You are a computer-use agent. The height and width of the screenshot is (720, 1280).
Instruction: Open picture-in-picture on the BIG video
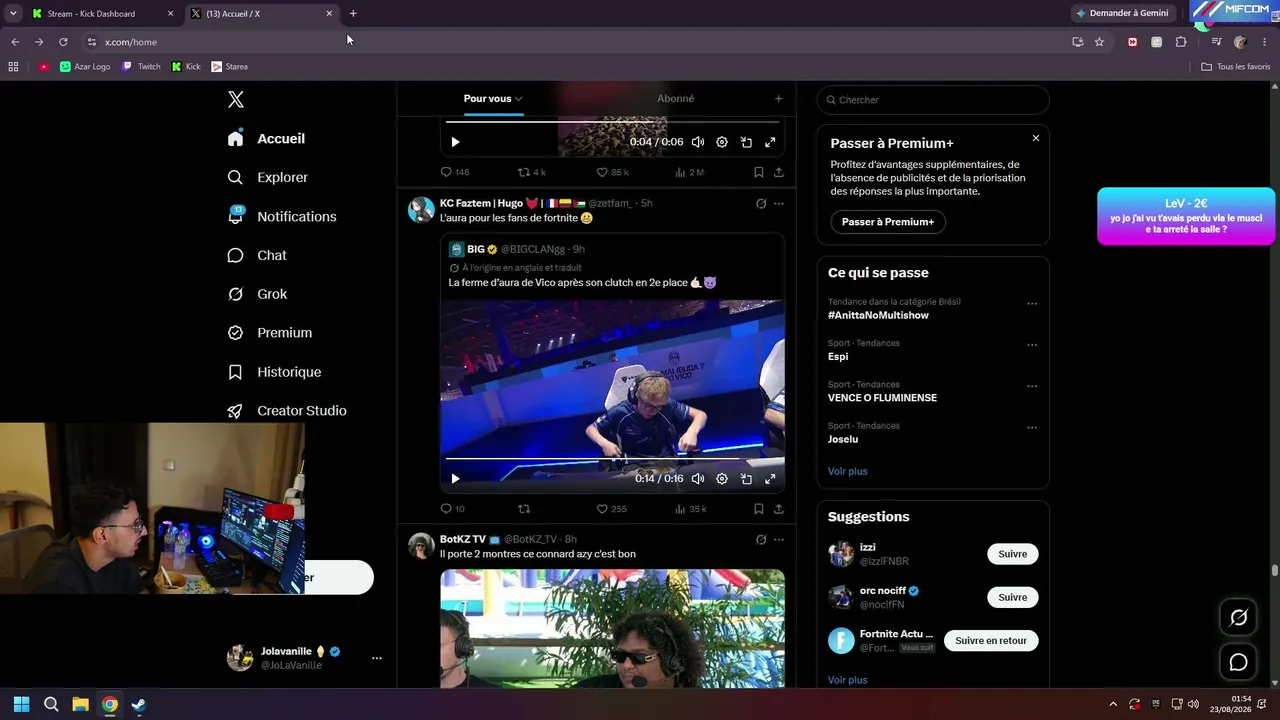tap(746, 479)
